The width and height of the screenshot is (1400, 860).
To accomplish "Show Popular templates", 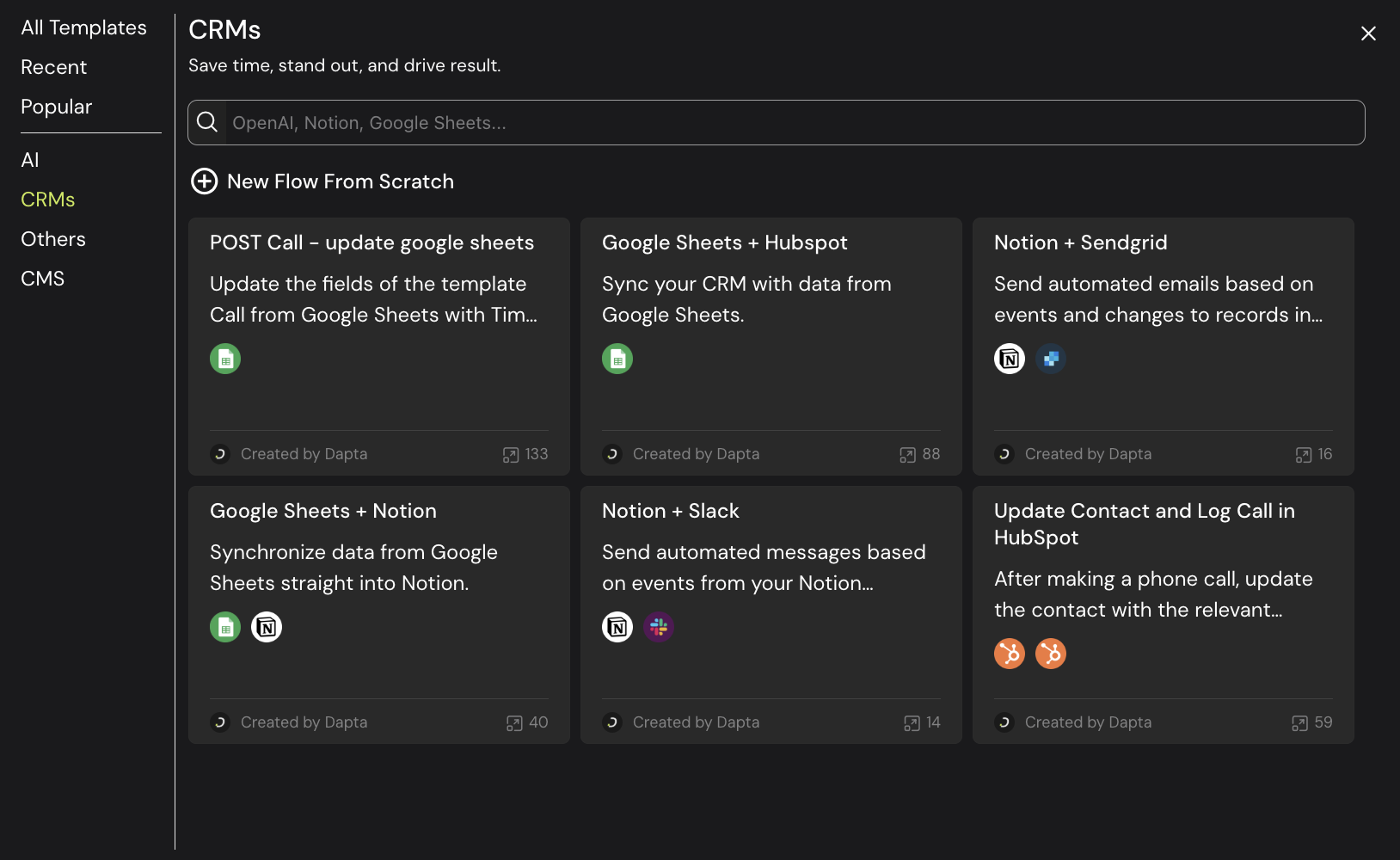I will click(56, 107).
